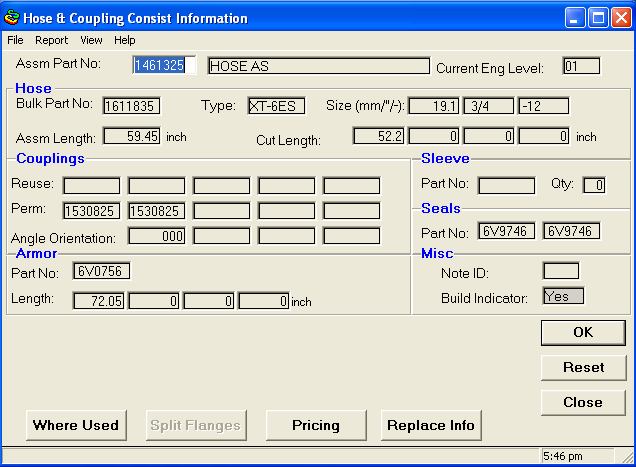The image size is (636, 467).
Task: Click the Close button
Action: (583, 402)
